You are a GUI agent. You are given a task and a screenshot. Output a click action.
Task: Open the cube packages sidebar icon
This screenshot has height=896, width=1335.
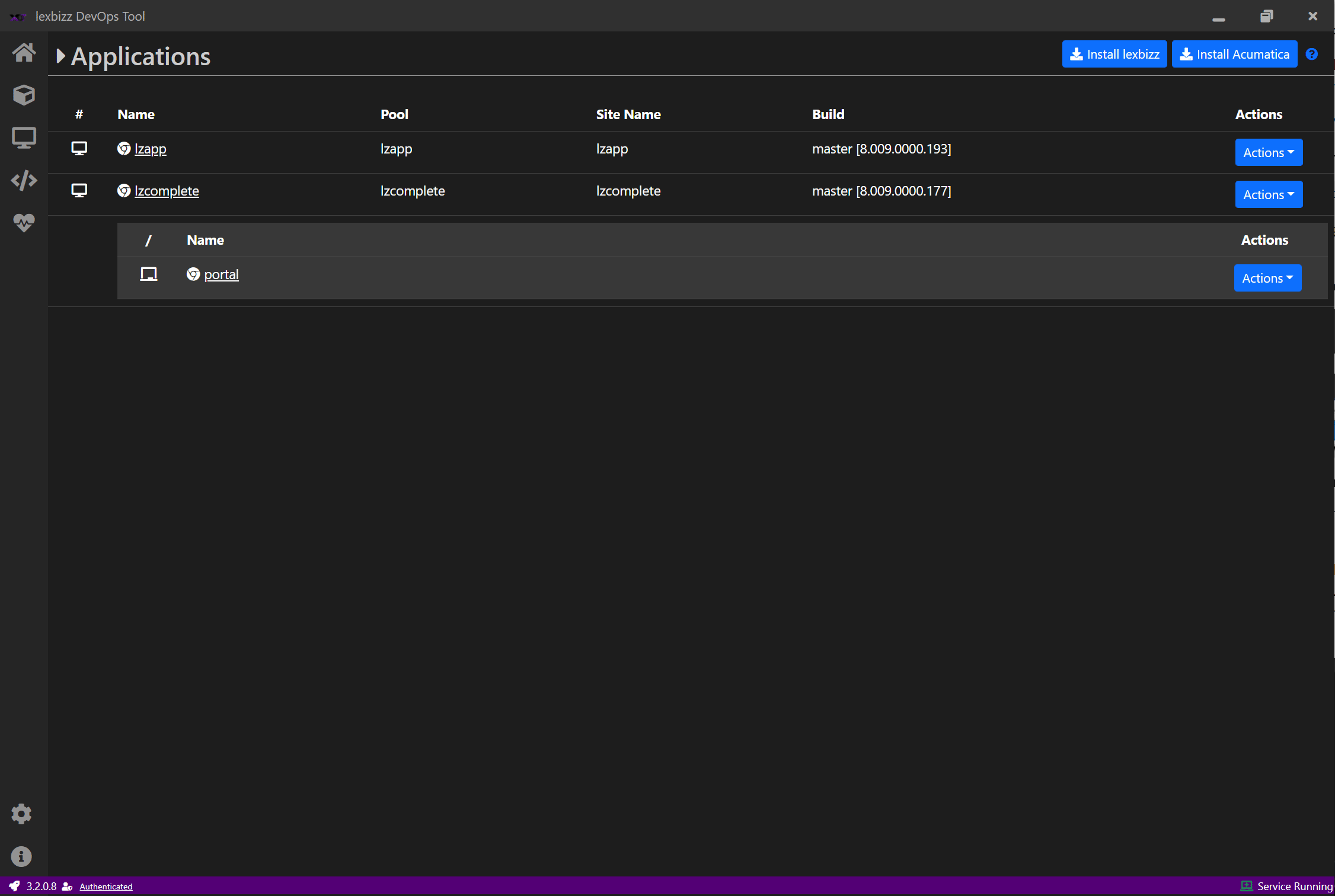24,95
